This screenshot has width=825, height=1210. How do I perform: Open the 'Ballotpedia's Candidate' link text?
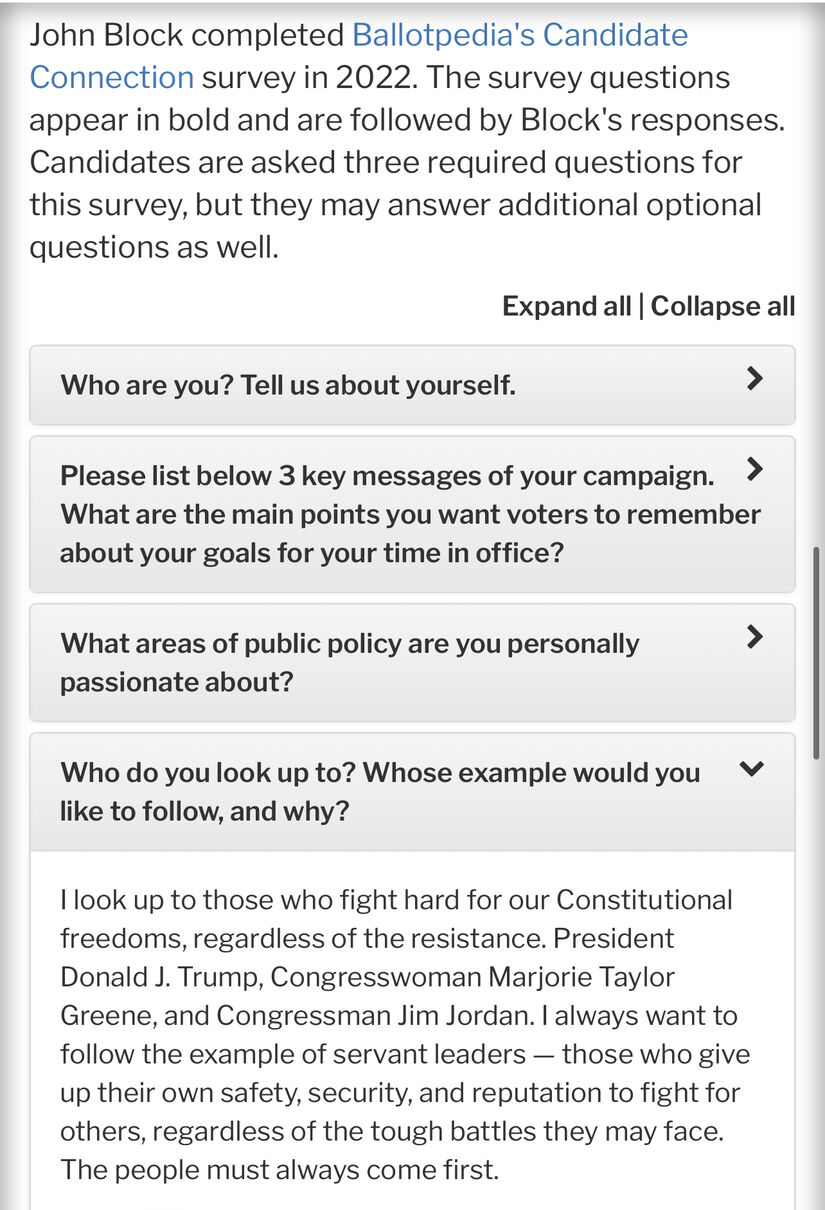(x=520, y=35)
